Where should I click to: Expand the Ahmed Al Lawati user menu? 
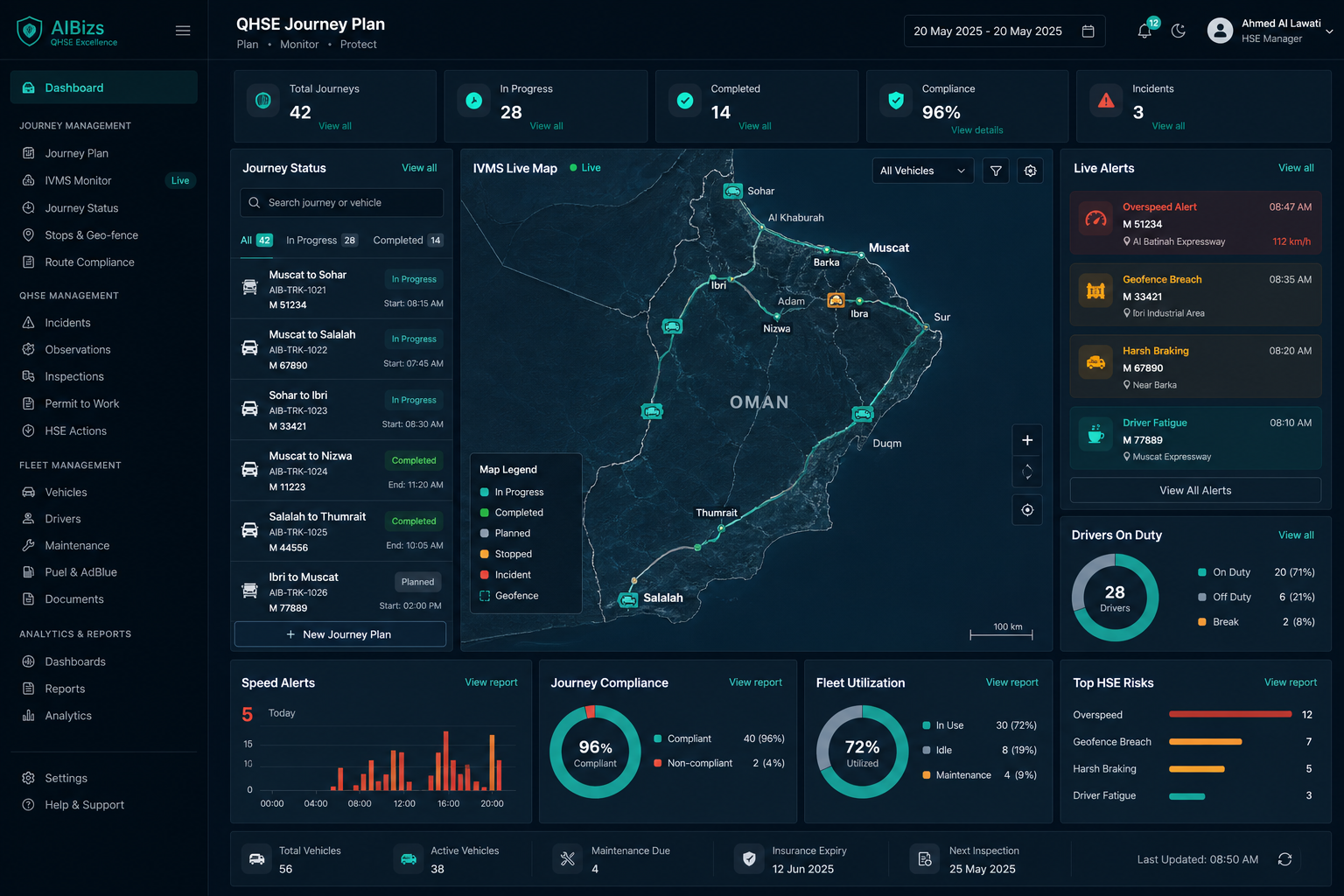1270,31
